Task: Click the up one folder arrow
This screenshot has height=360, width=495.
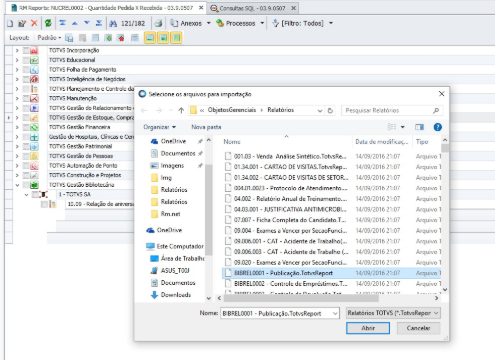Action: tap(181, 110)
